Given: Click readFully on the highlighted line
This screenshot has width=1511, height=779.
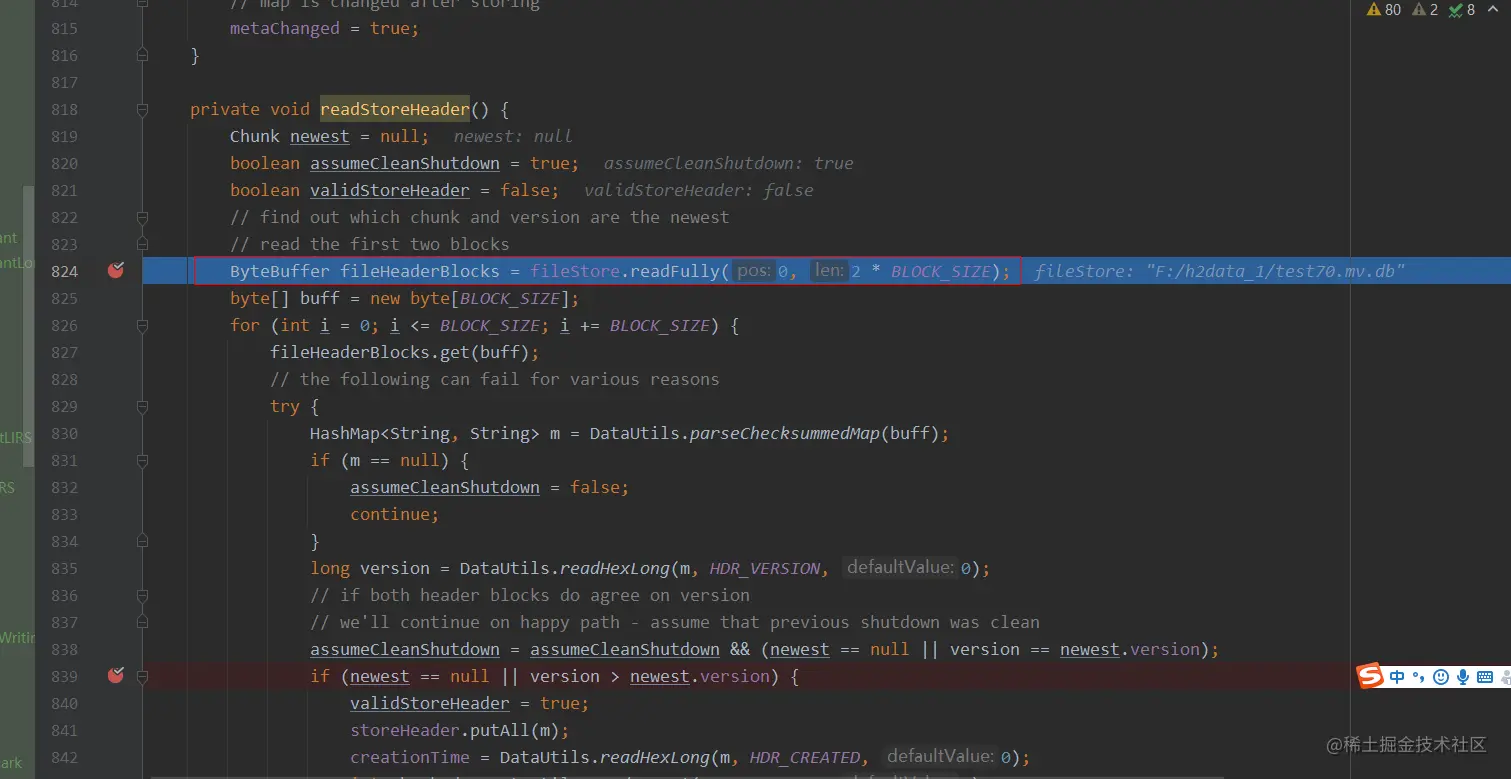Looking at the screenshot, I should coord(674,271).
